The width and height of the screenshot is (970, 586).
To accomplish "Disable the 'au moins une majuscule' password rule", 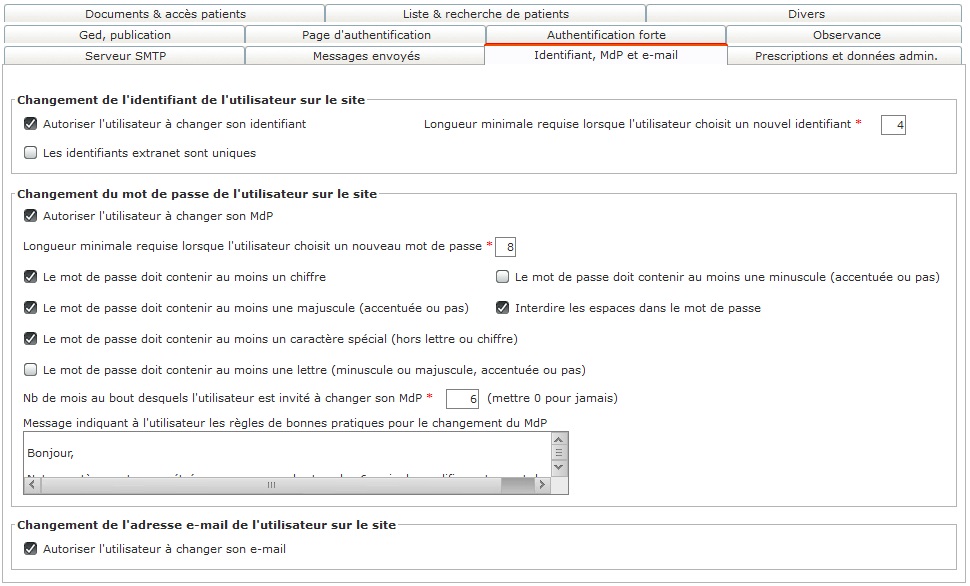I will click(x=30, y=308).
